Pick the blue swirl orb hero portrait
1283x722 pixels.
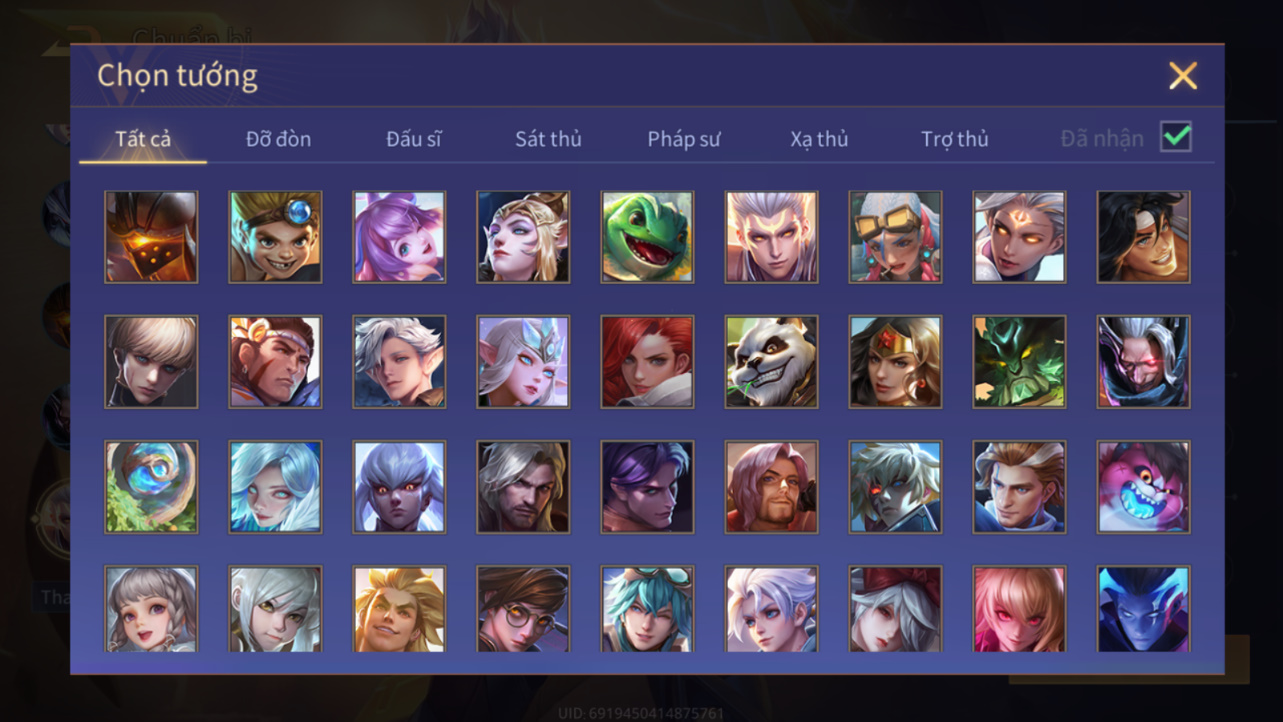[x=151, y=487]
